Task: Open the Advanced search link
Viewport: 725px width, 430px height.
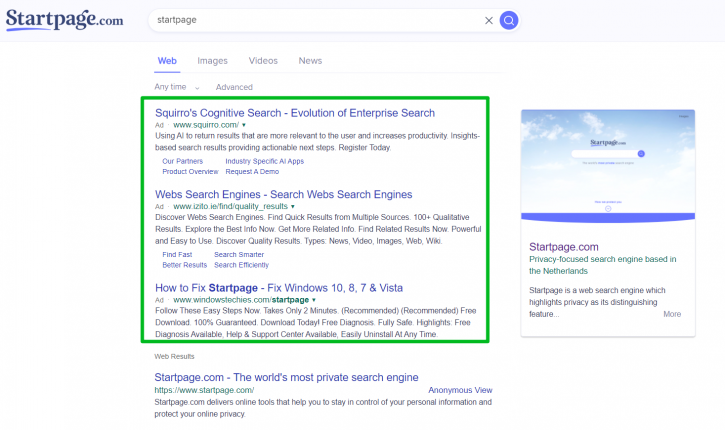Action: coord(234,87)
